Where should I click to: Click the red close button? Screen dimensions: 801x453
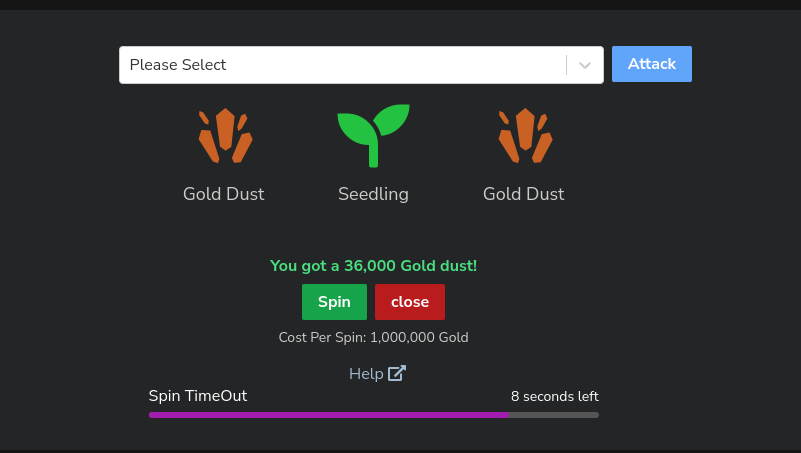pyautogui.click(x=410, y=302)
